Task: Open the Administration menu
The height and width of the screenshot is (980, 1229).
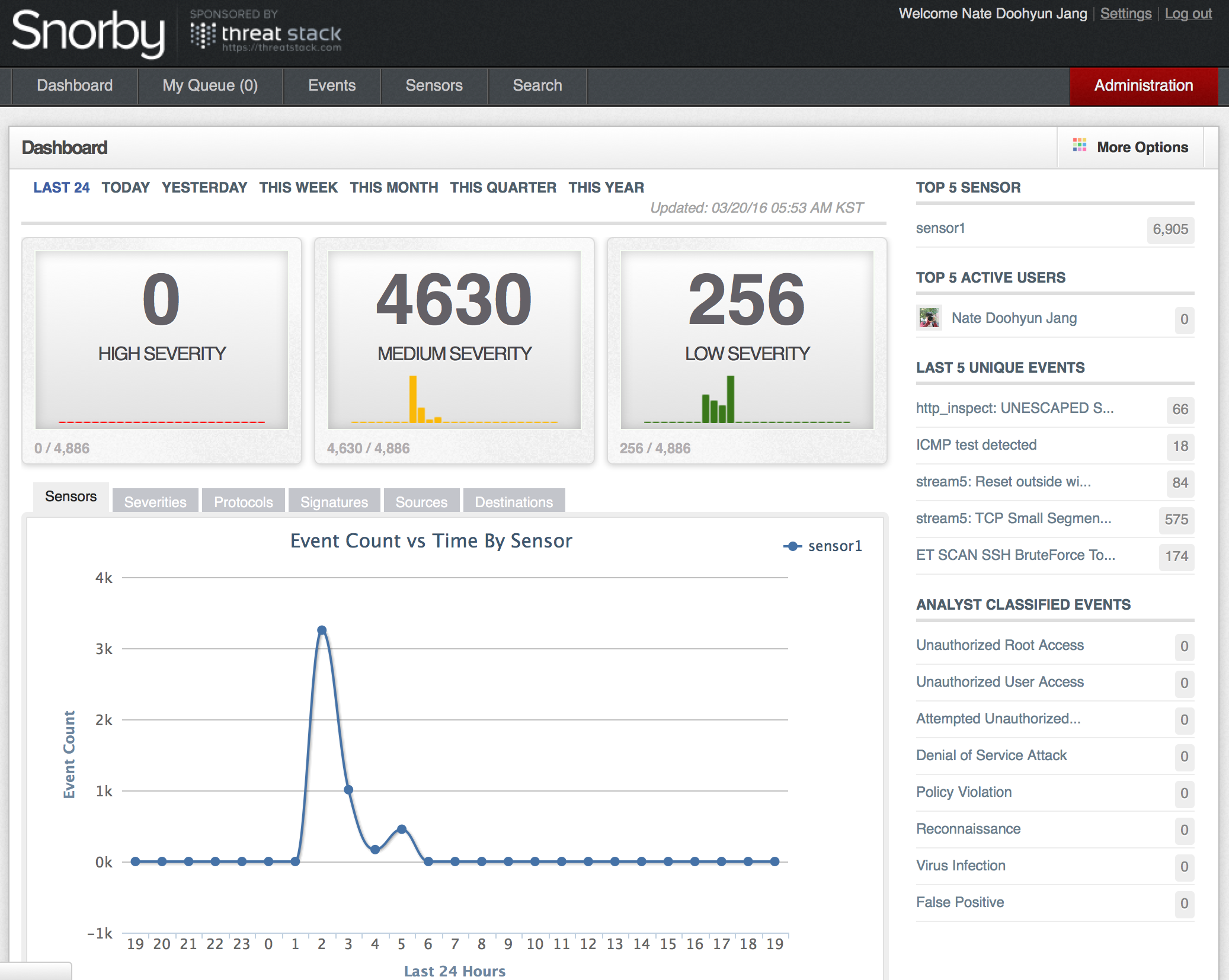Action: (1142, 86)
